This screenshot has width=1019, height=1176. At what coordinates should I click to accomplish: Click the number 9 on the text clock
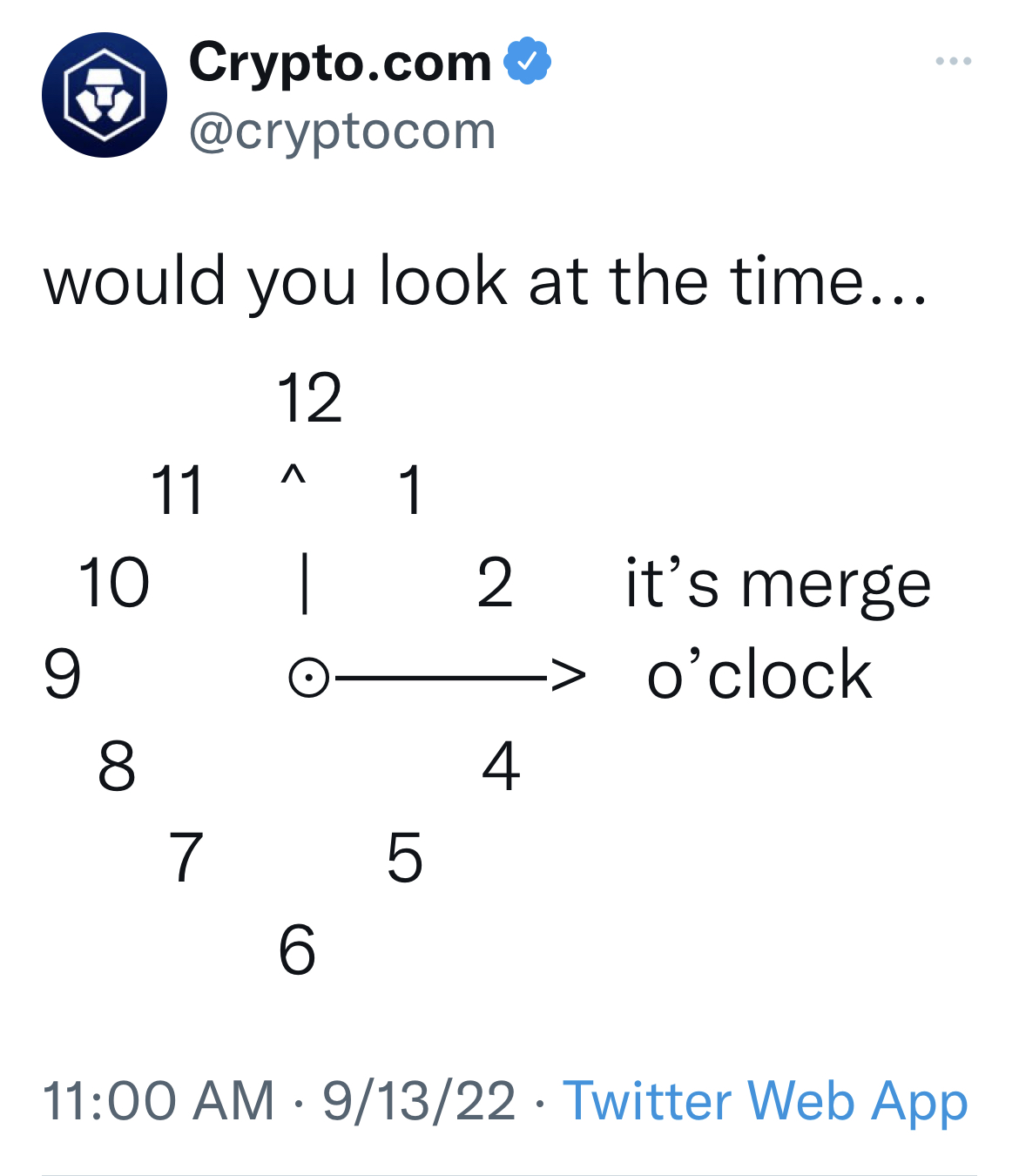pos(63,674)
